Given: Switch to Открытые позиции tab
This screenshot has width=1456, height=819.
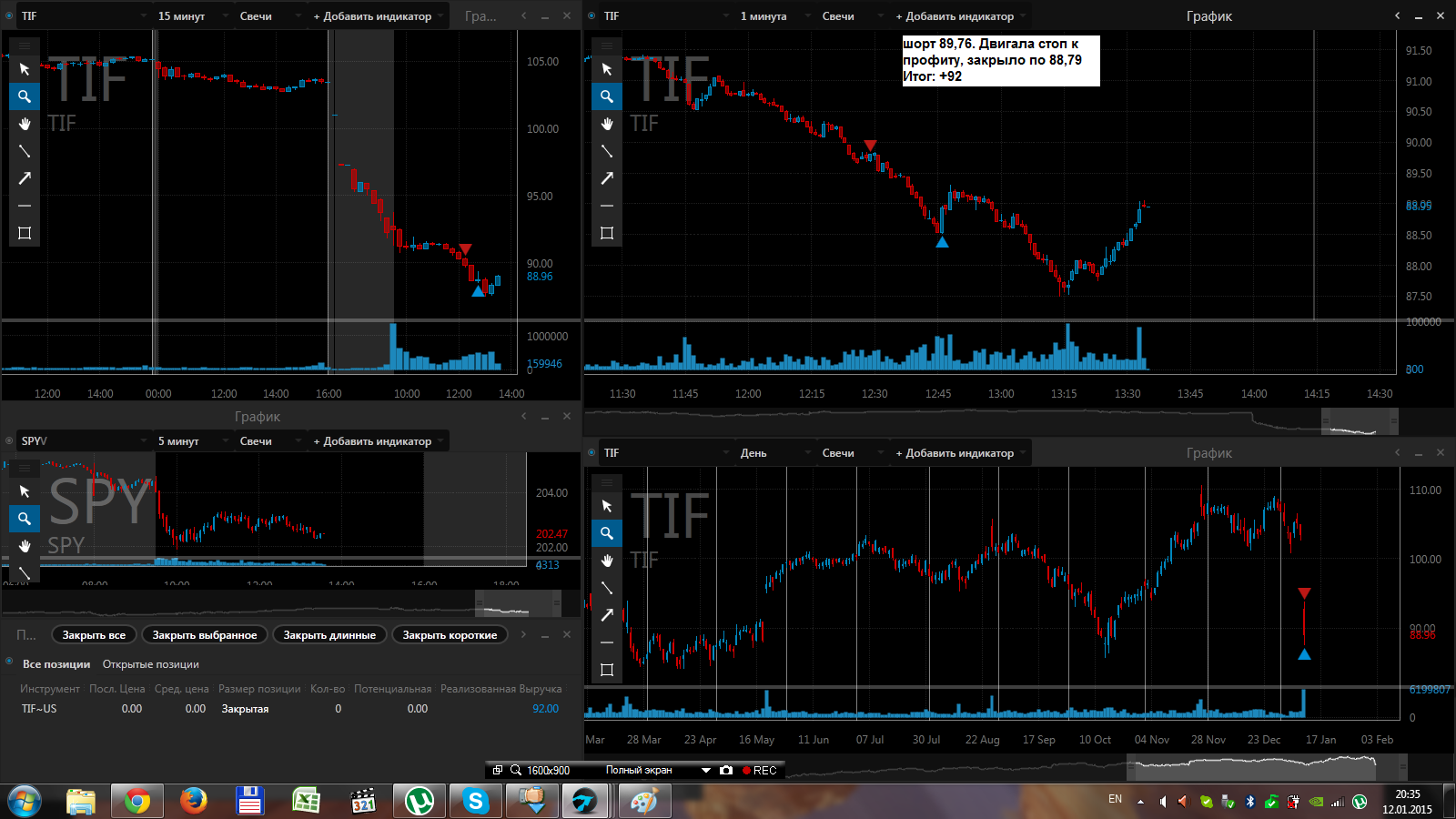Looking at the screenshot, I should pyautogui.click(x=150, y=664).
